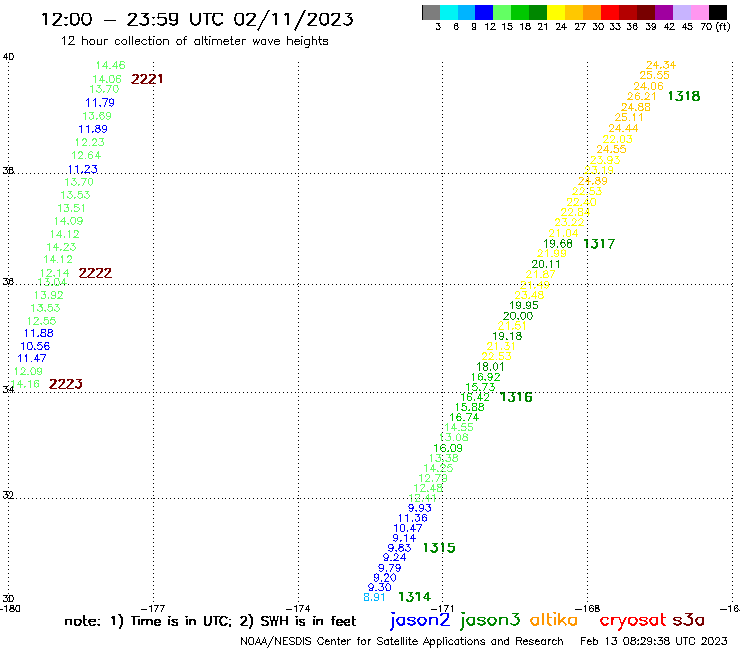Click time marker 1315

coord(439,548)
